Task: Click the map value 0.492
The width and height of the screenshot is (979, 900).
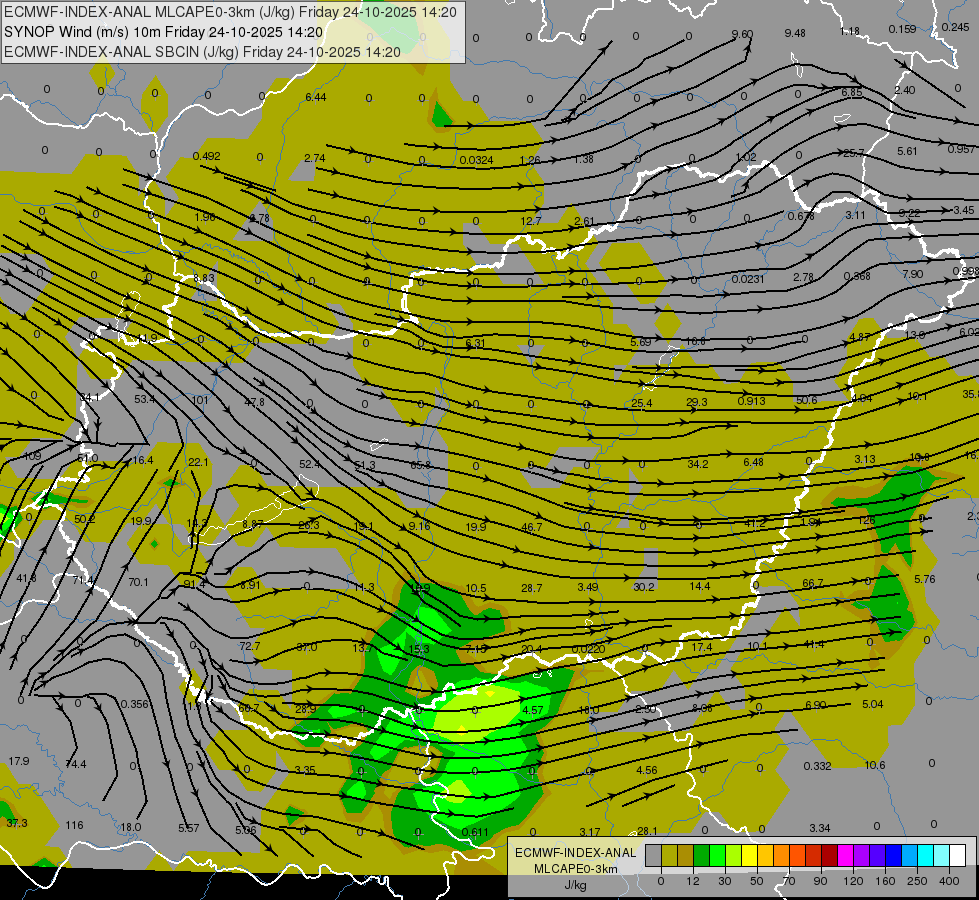Action: point(206,156)
